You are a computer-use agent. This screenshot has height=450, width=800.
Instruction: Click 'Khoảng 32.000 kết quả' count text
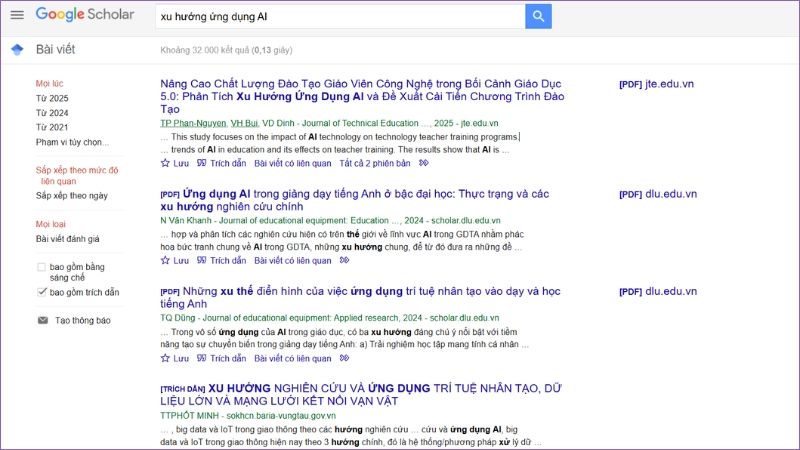(x=205, y=50)
